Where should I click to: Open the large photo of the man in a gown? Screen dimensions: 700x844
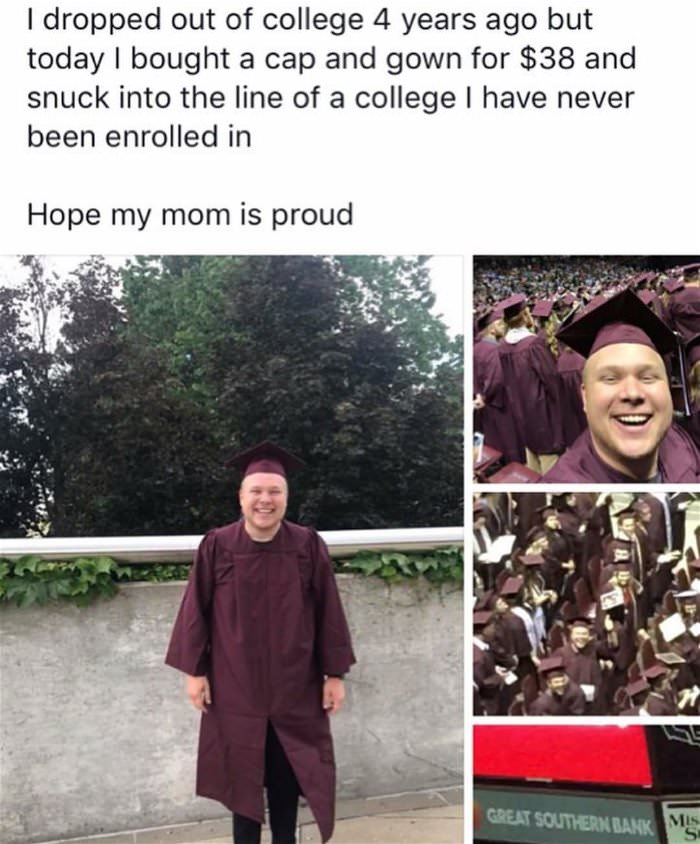pyautogui.click(x=232, y=549)
